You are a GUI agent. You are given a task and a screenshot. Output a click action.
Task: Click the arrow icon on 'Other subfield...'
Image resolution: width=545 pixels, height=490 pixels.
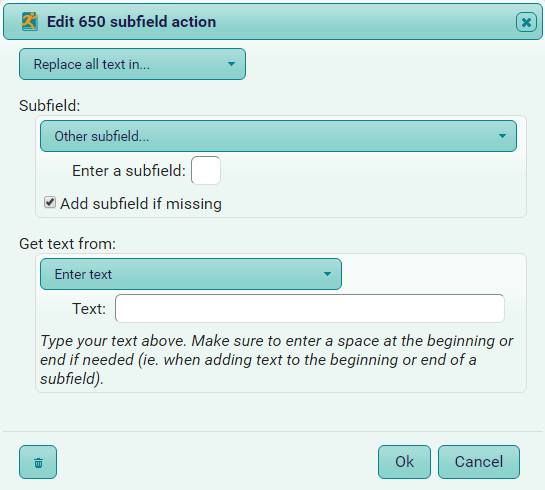pyautogui.click(x=502, y=136)
